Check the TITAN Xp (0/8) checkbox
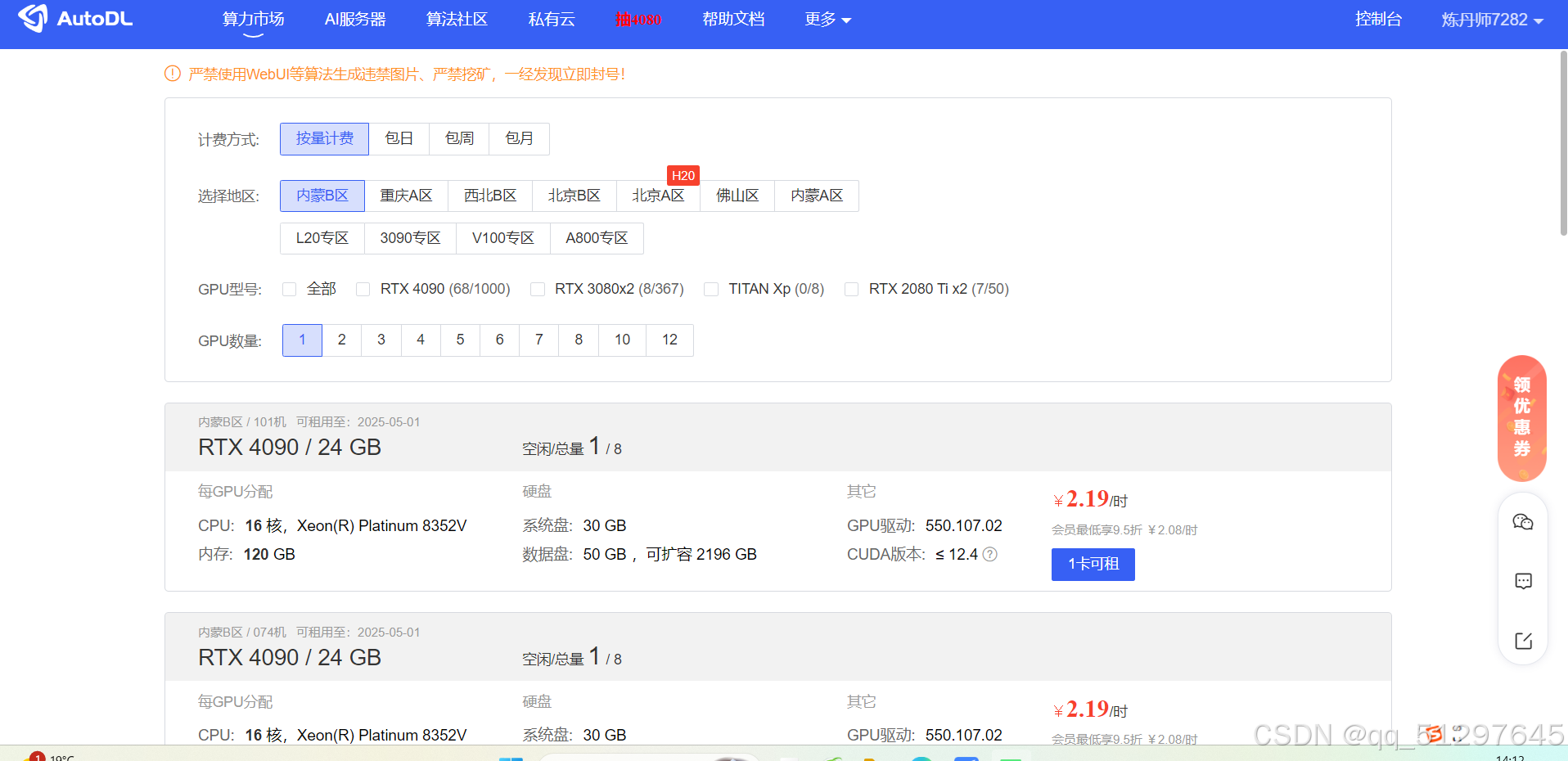 coord(711,289)
